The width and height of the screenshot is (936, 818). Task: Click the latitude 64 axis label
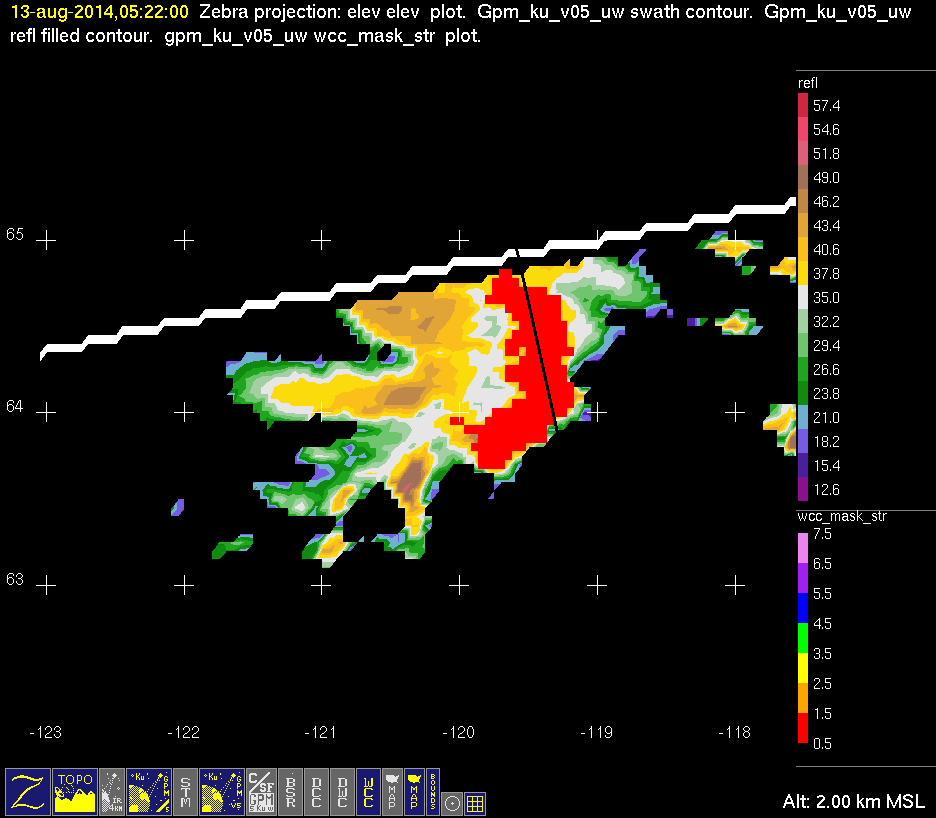pos(15,406)
